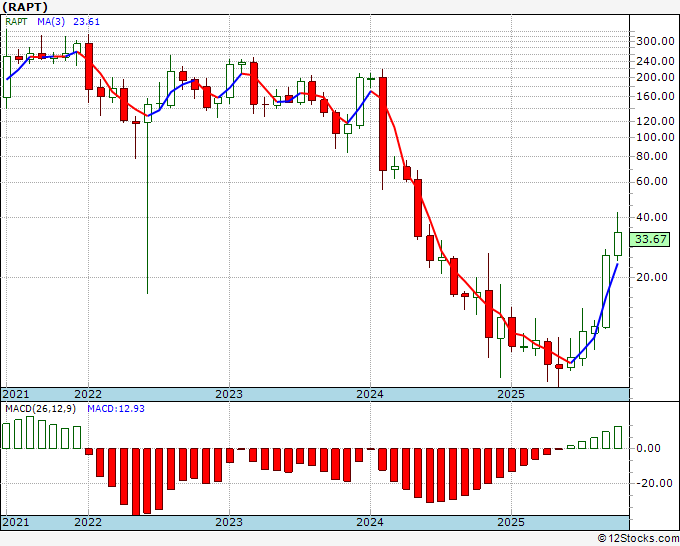Click the moving average value 23.61
Screen dimensions: 680x546
pos(86,22)
